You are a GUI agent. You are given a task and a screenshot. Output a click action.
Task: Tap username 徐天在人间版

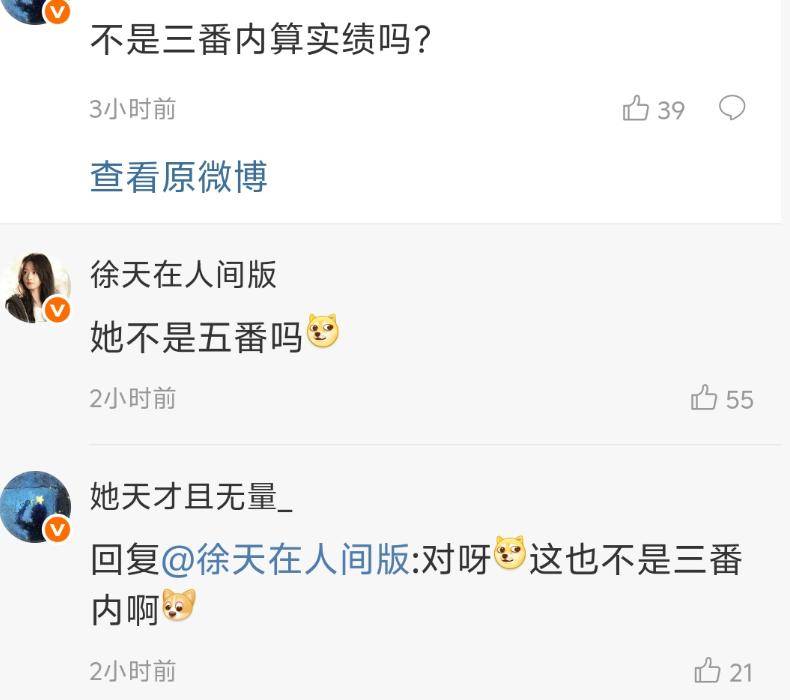[183, 275]
